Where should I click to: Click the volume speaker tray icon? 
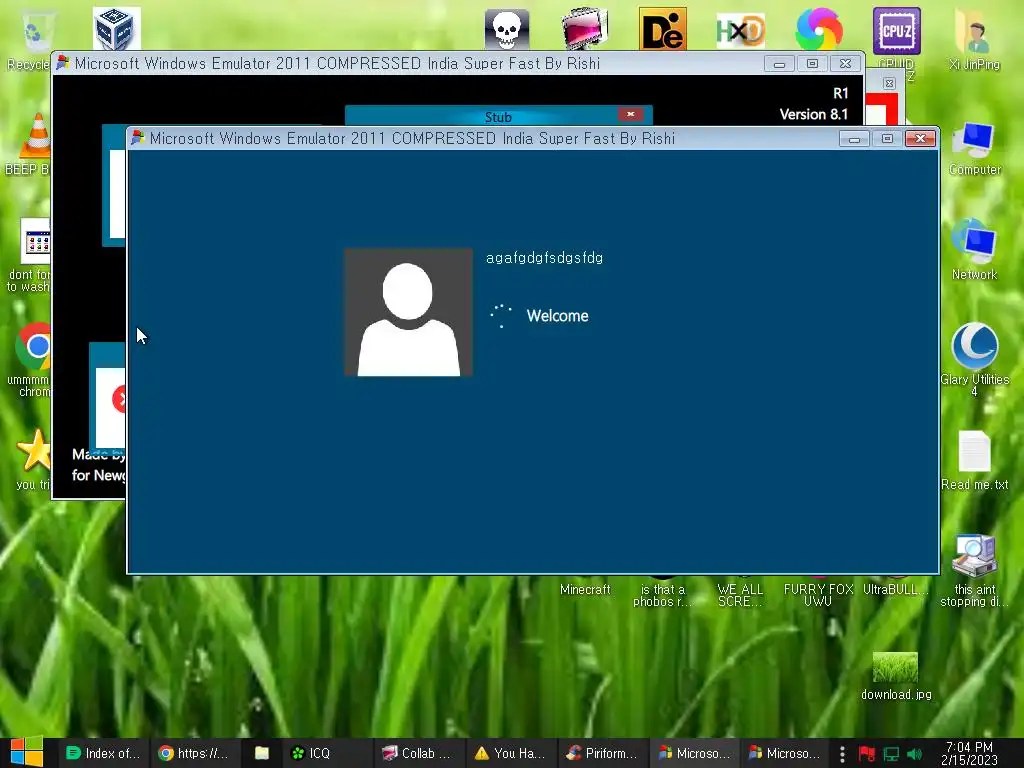coord(914,754)
